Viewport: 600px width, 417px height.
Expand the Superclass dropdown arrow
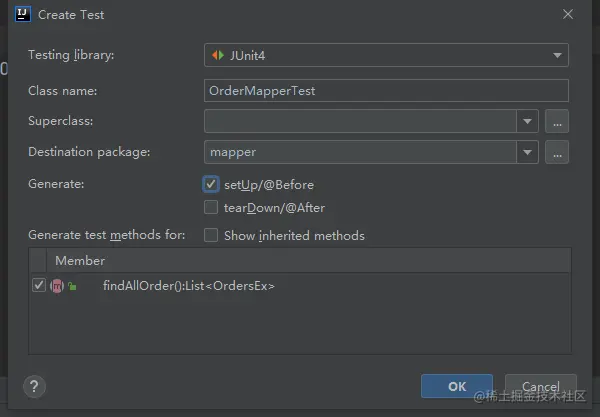pos(528,122)
